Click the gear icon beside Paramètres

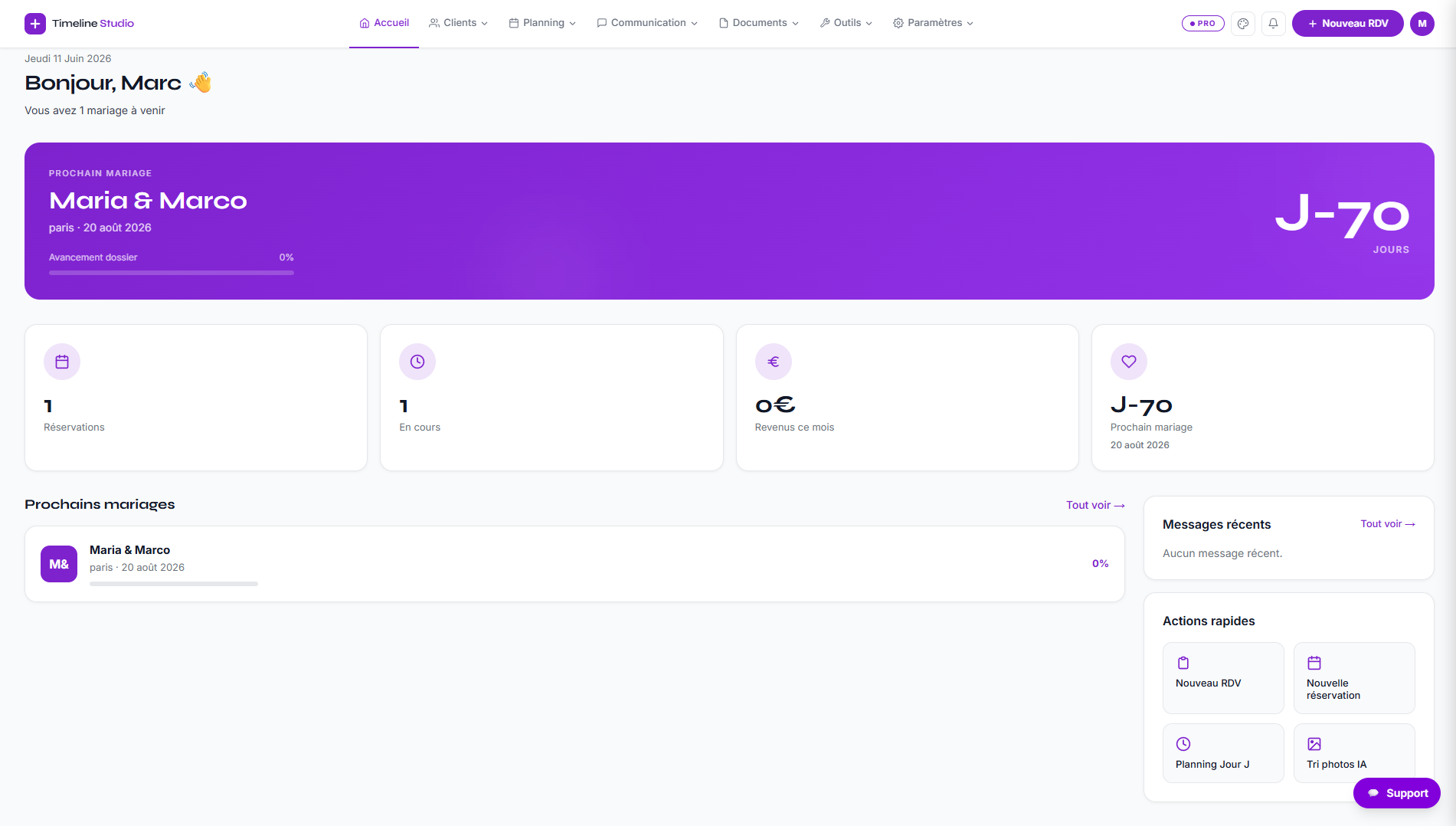point(898,23)
